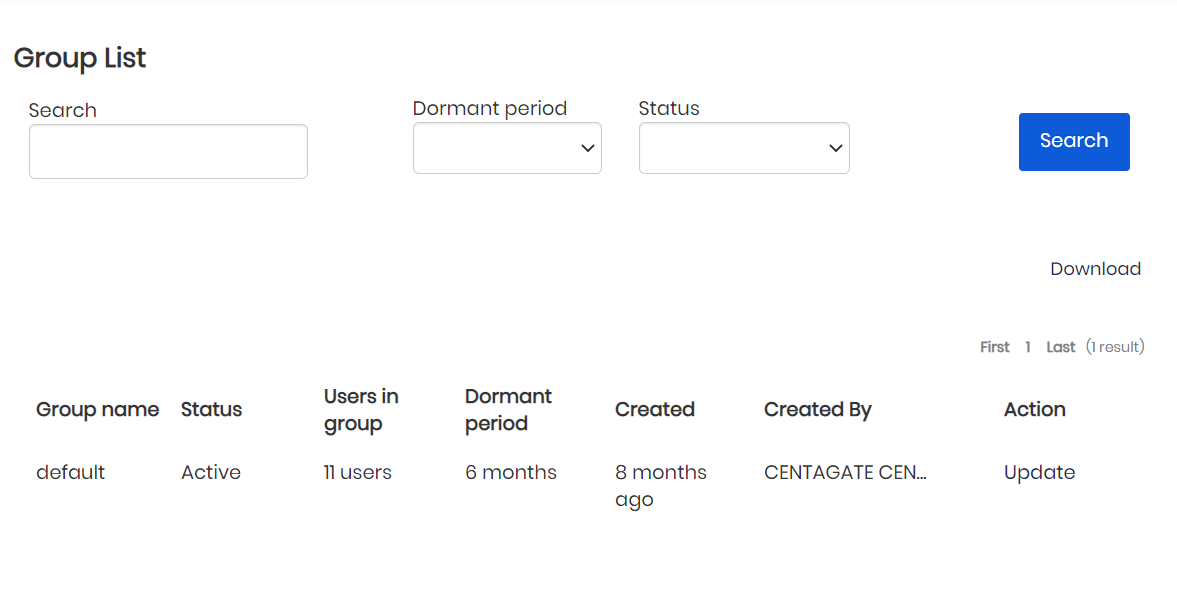Select page 1 in pagination
1177x595 pixels.
pyautogui.click(x=1027, y=347)
